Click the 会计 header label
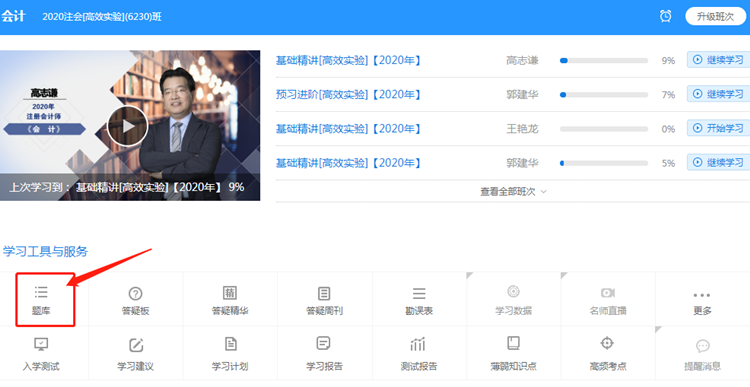The height and width of the screenshot is (387, 750). pos(13,16)
